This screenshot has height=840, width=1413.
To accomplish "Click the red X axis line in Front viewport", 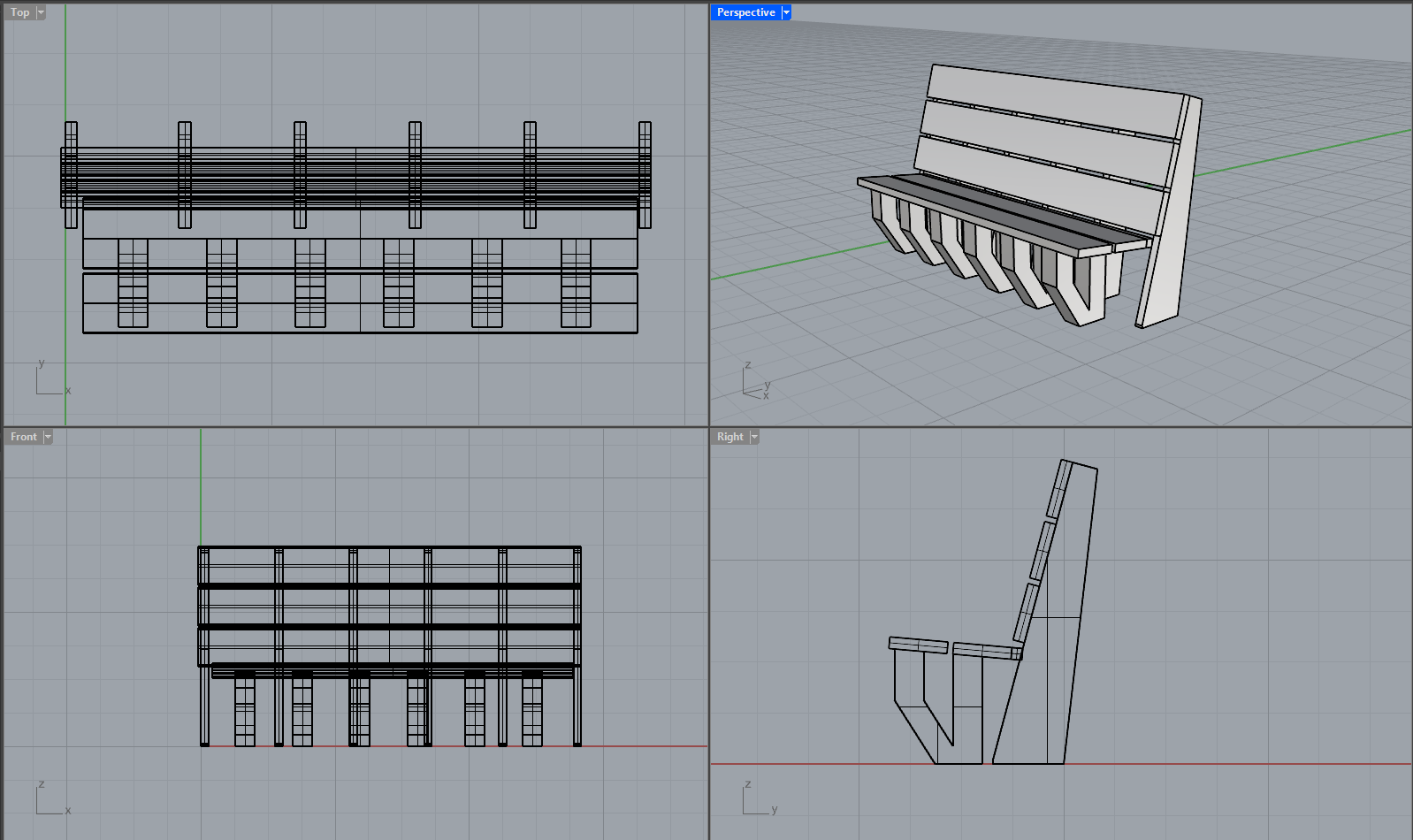I will [x=645, y=746].
